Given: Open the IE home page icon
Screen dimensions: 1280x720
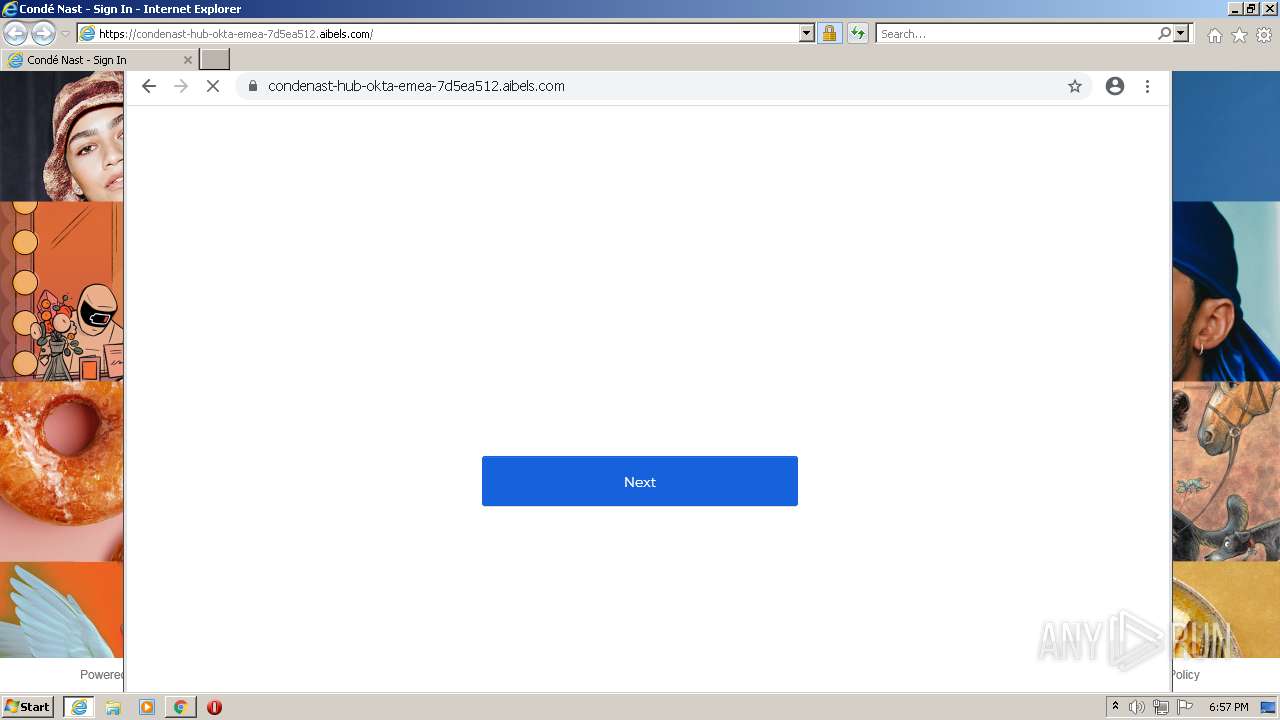Looking at the screenshot, I should (x=1214, y=35).
